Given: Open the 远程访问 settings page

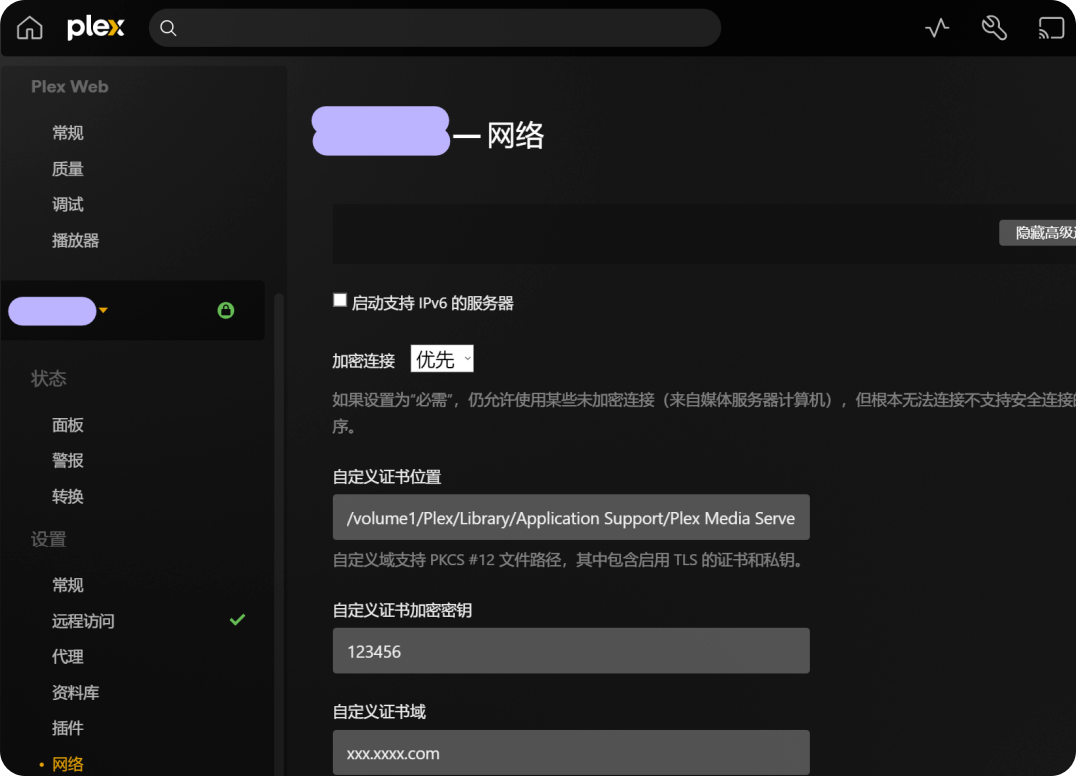Looking at the screenshot, I should pos(83,621).
